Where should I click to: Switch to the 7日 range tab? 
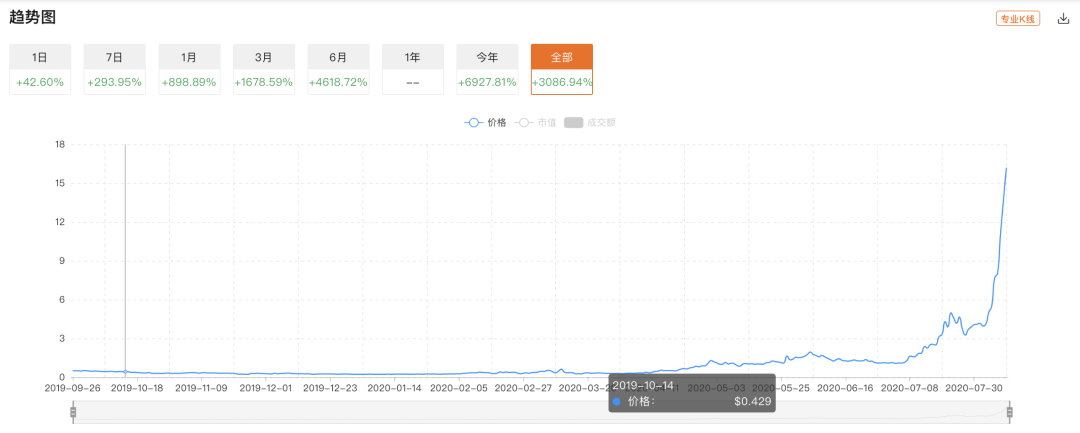click(115, 69)
